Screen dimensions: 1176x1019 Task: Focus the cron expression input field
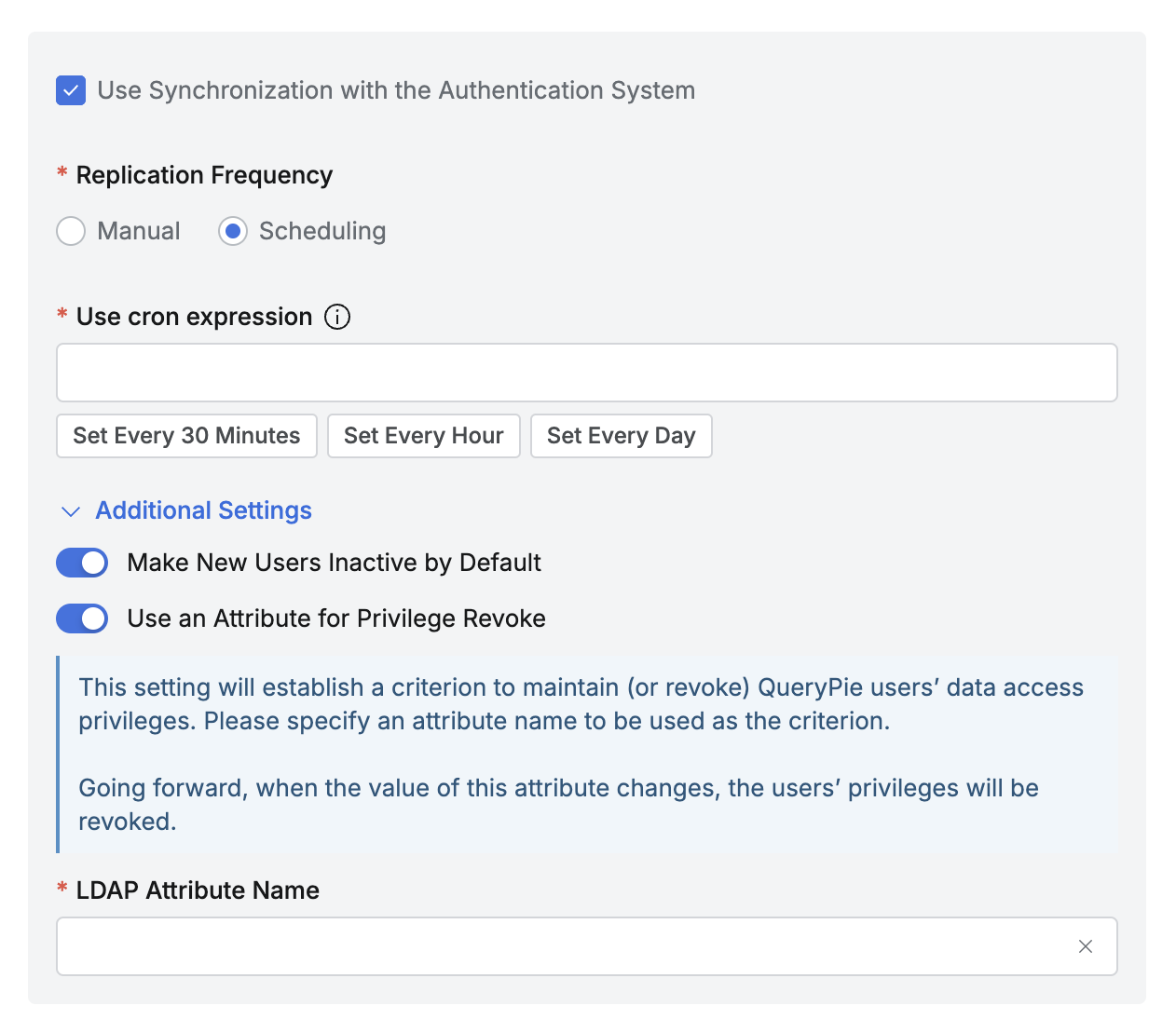[586, 373]
